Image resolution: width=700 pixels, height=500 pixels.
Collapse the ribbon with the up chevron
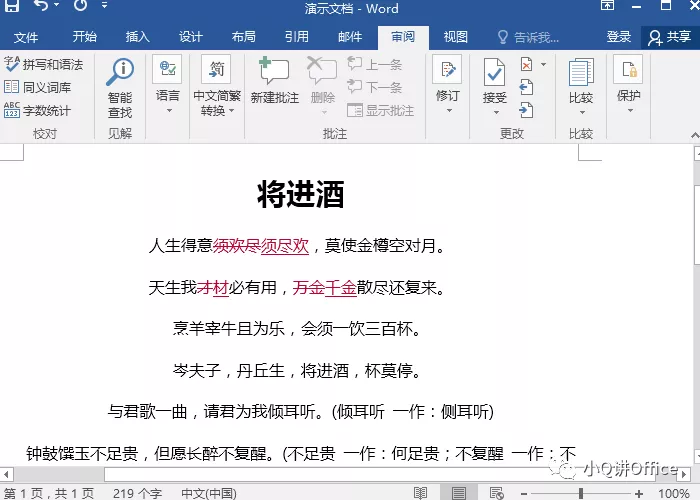pos(695,134)
